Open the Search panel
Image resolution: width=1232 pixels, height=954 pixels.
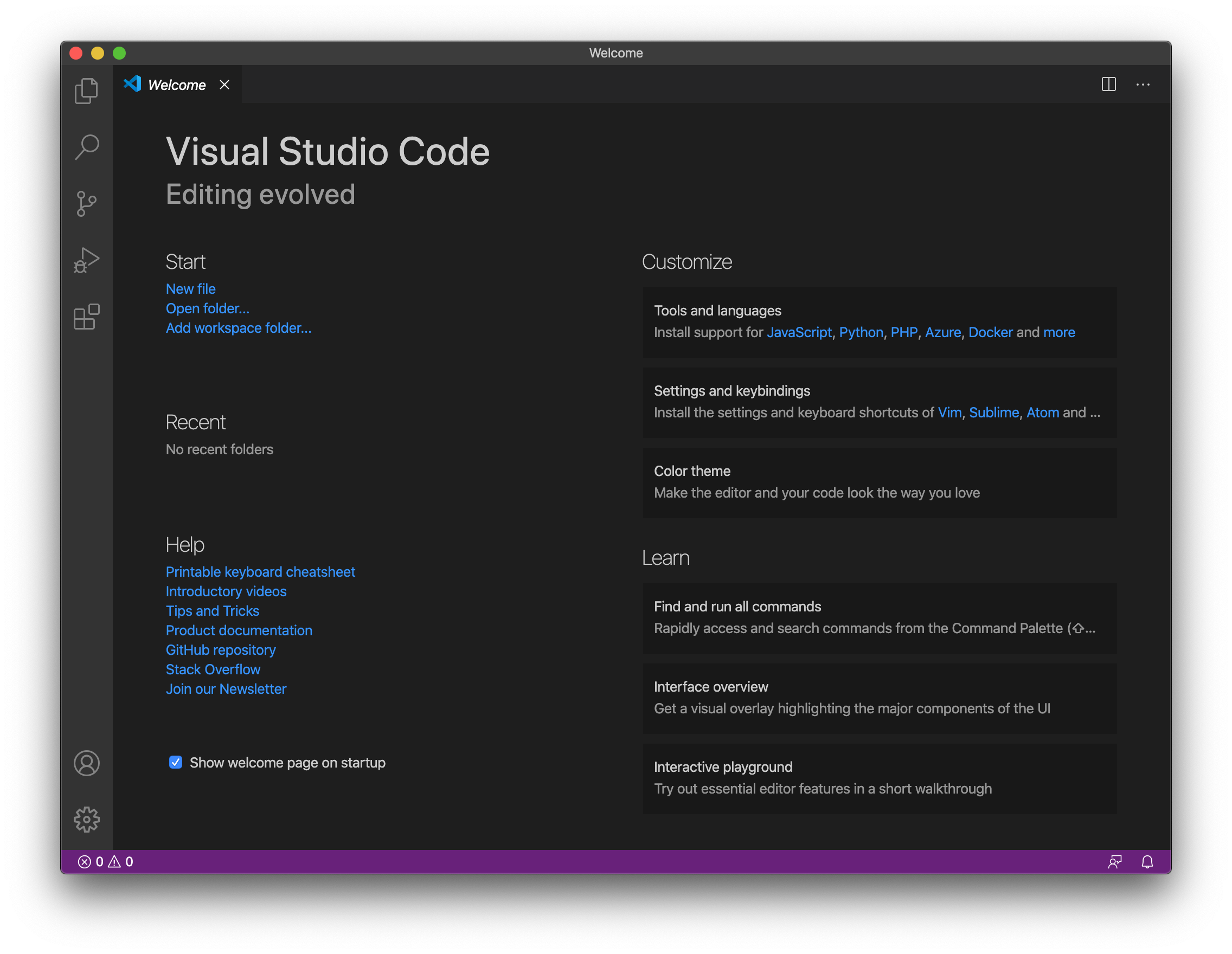coord(88,146)
